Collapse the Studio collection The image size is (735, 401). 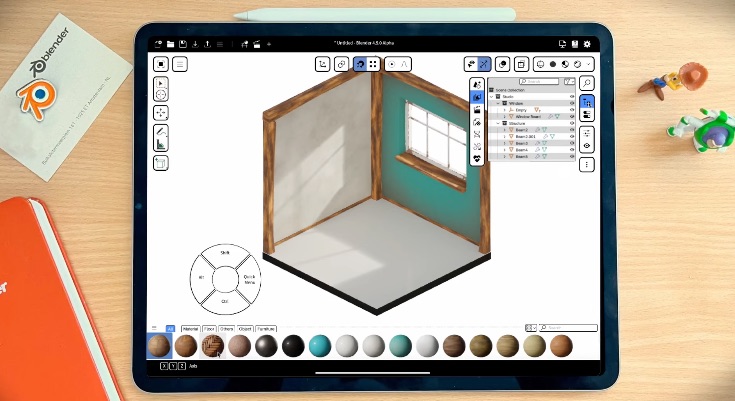point(492,97)
